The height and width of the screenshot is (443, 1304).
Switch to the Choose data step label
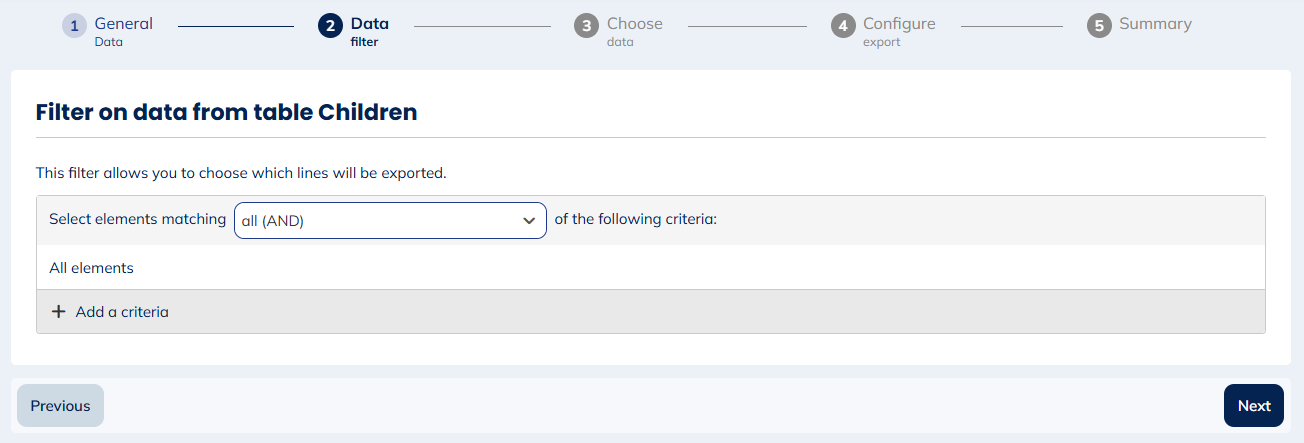coord(634,31)
